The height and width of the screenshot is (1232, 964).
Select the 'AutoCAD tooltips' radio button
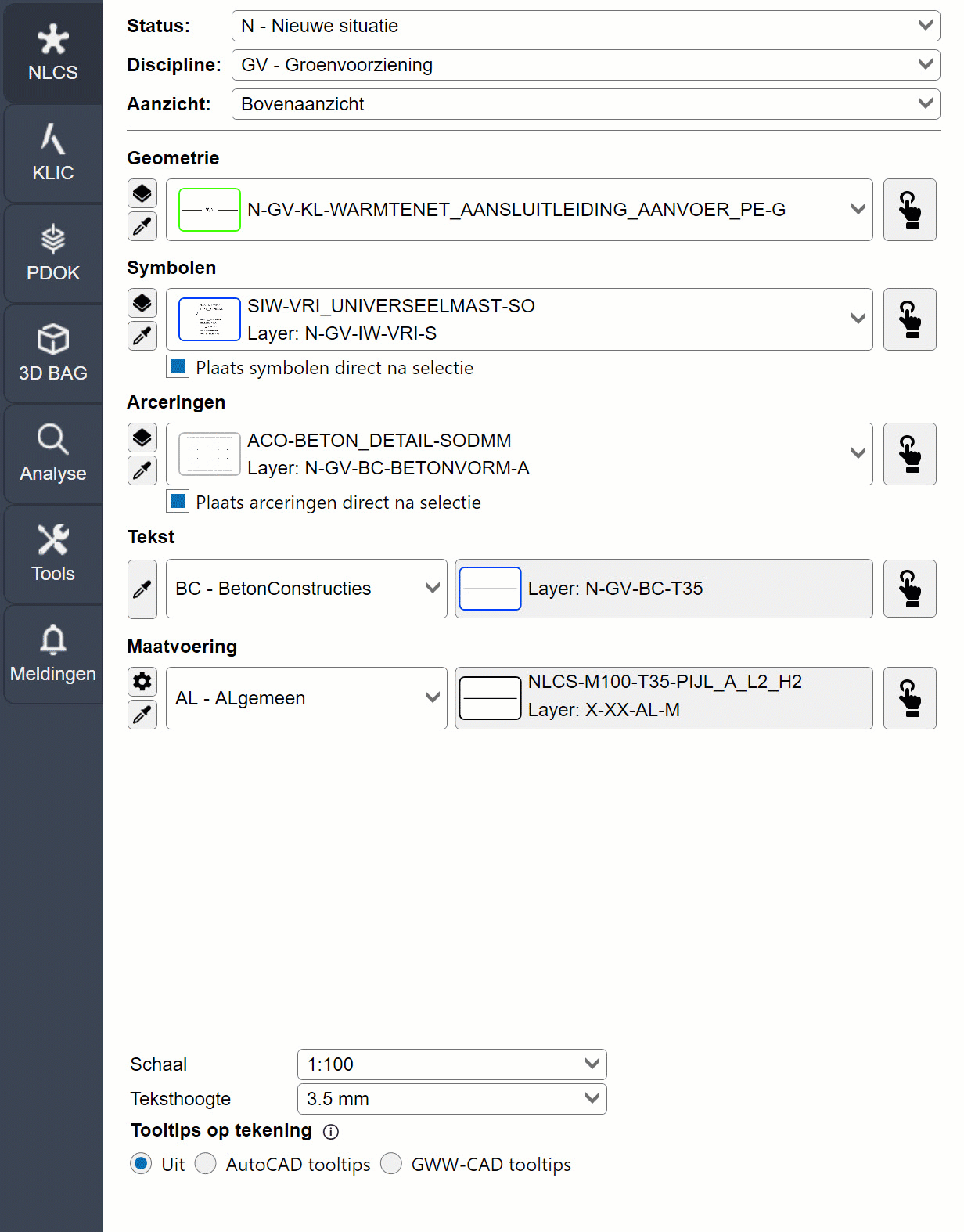(x=206, y=1164)
